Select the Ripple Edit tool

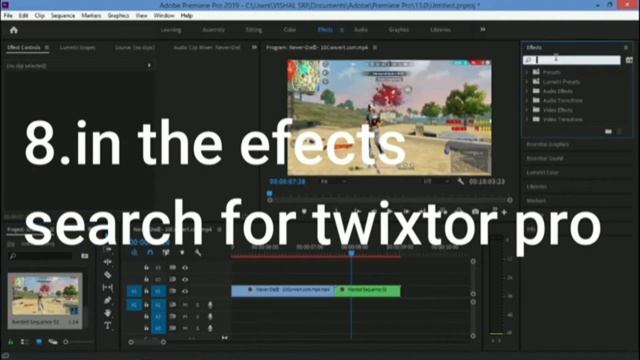point(108,262)
